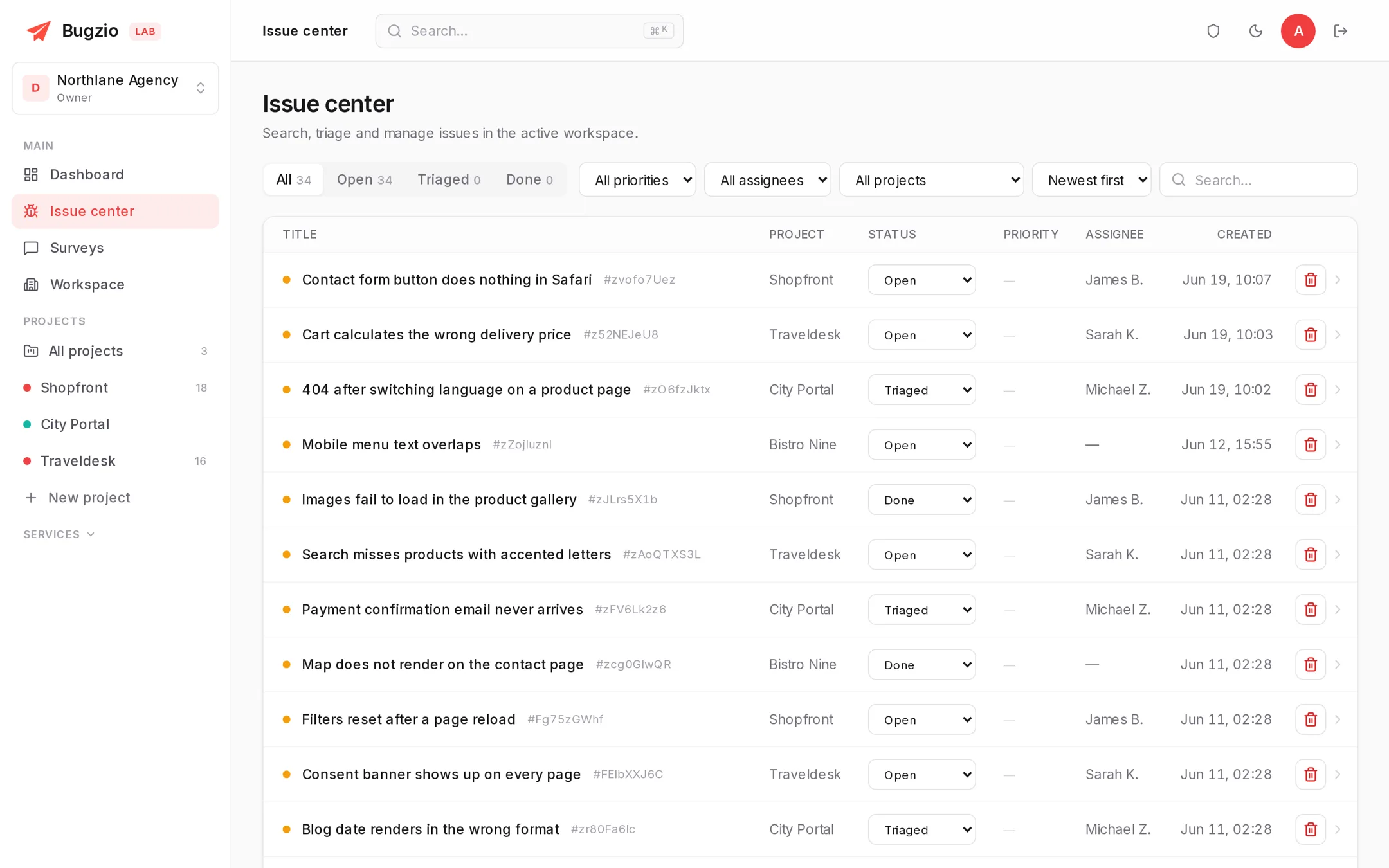Focus the global Search field in top bar
The height and width of the screenshot is (868, 1389).
tap(529, 31)
